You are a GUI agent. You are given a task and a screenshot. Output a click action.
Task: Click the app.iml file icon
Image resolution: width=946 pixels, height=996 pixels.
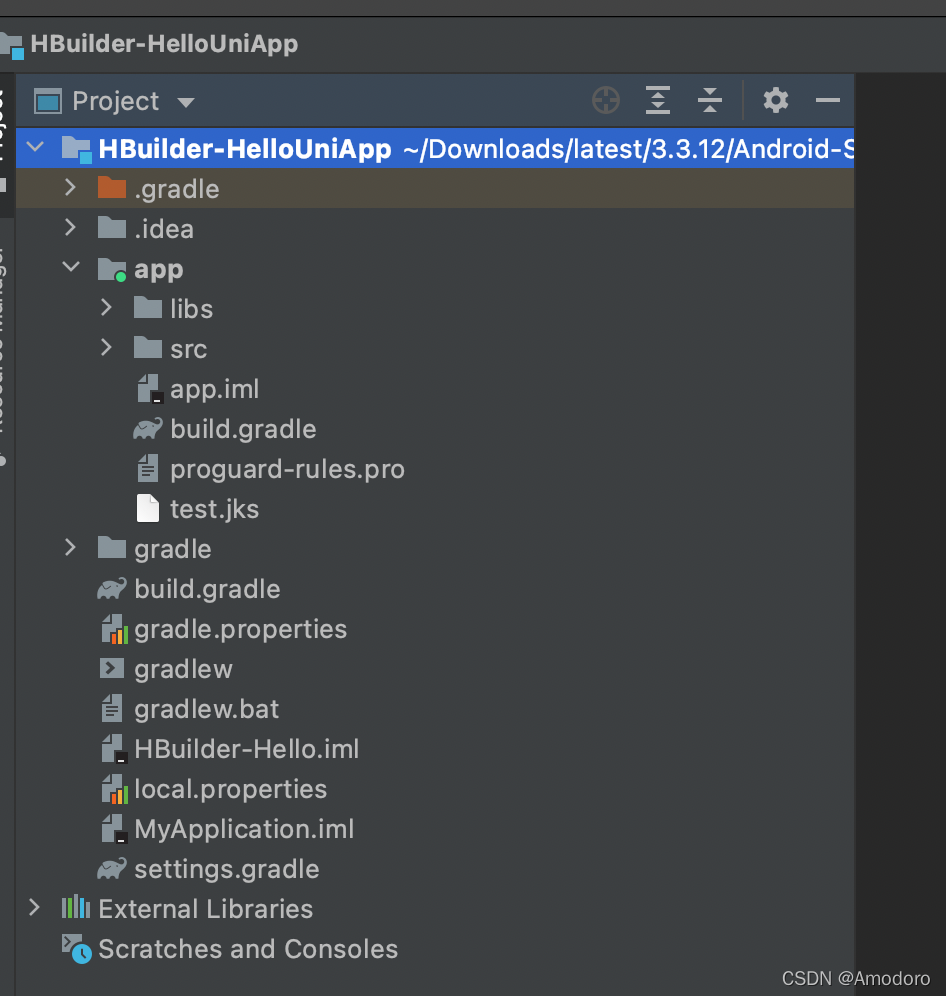click(x=150, y=389)
